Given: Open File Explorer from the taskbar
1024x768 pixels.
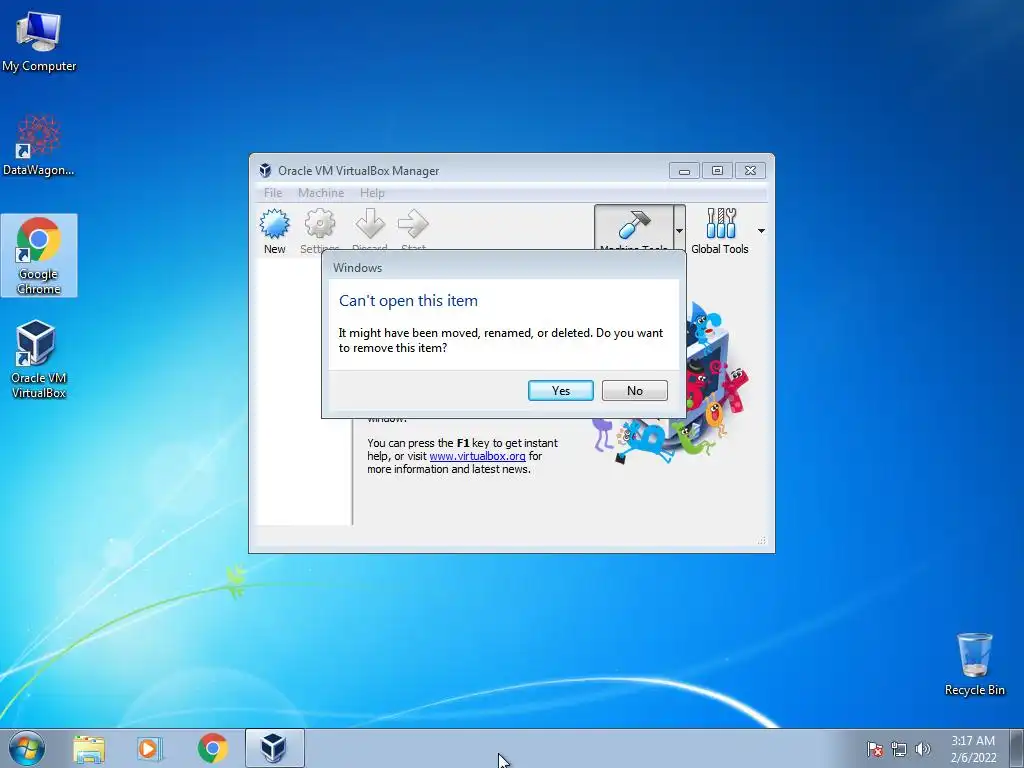Looking at the screenshot, I should pyautogui.click(x=89, y=748).
